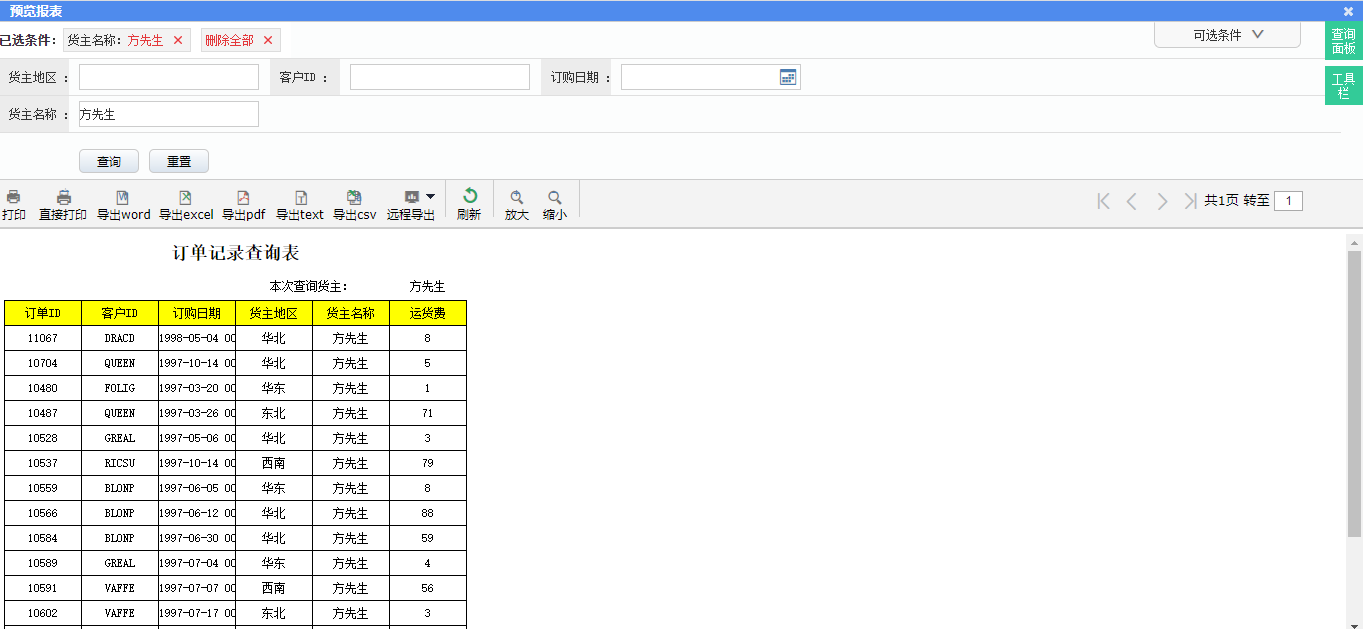
Task: Export report as PDF
Action: tap(243, 198)
